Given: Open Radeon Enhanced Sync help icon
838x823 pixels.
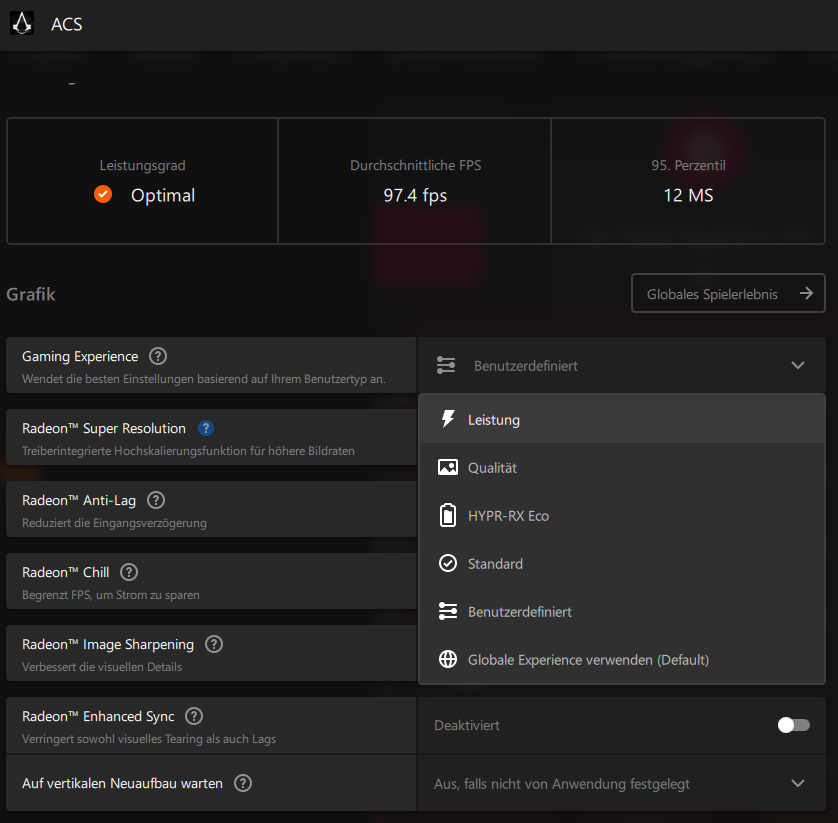Looking at the screenshot, I should [x=194, y=716].
